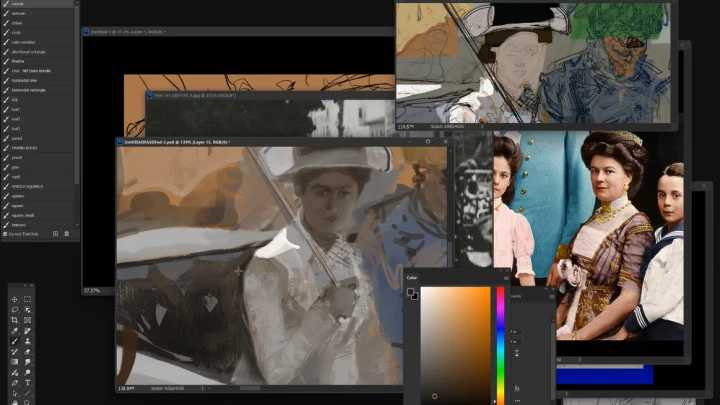Activate the jpg document window title bar
The width and height of the screenshot is (720, 405).
(x=270, y=96)
